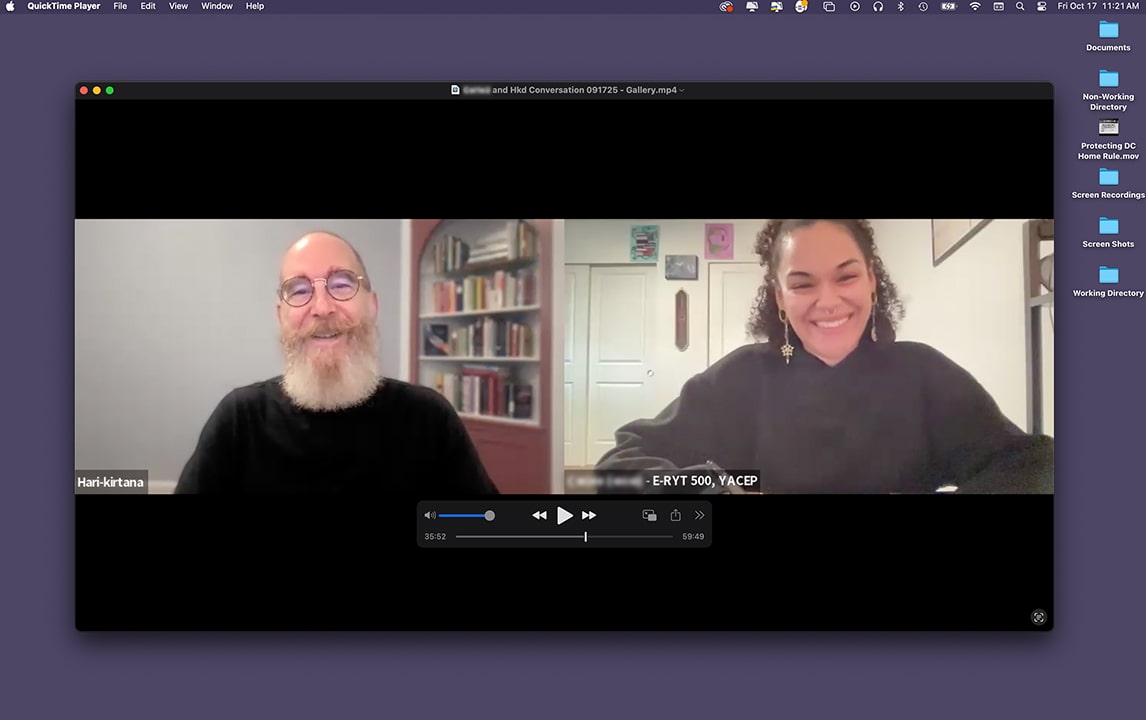This screenshot has width=1146, height=720.
Task: Open the Window menu
Action: coord(217,6)
